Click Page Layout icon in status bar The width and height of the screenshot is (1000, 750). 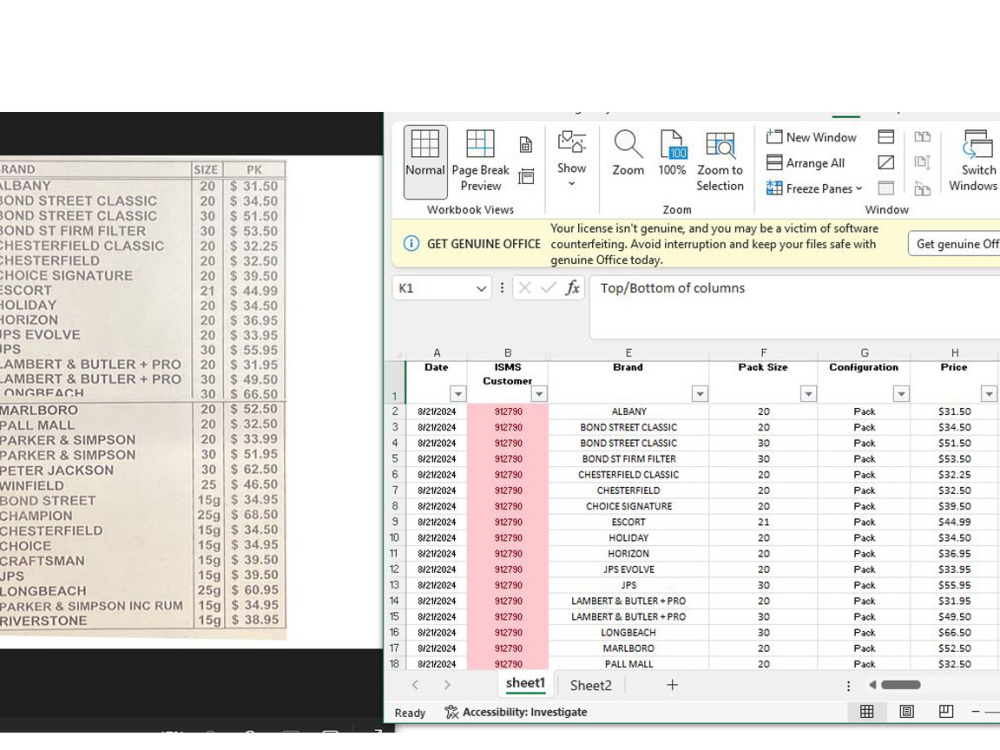[906, 712]
